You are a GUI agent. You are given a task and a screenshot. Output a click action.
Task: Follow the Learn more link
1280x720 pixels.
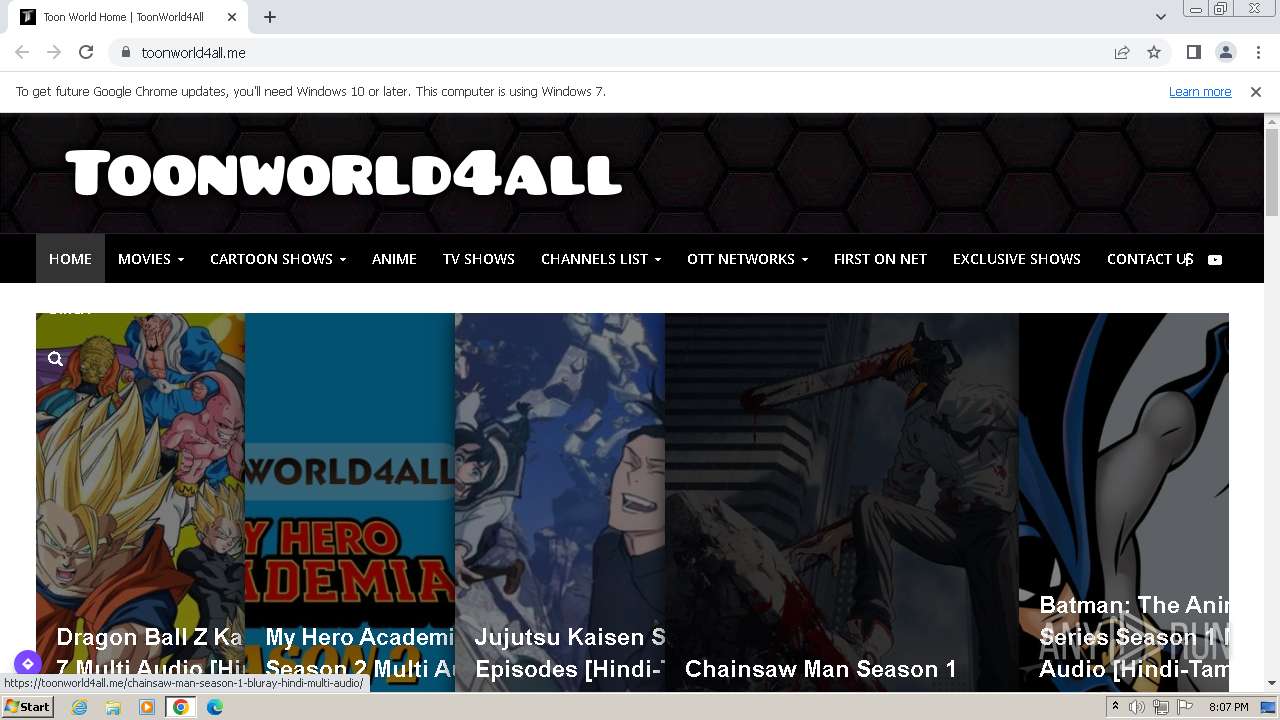[x=1200, y=91]
